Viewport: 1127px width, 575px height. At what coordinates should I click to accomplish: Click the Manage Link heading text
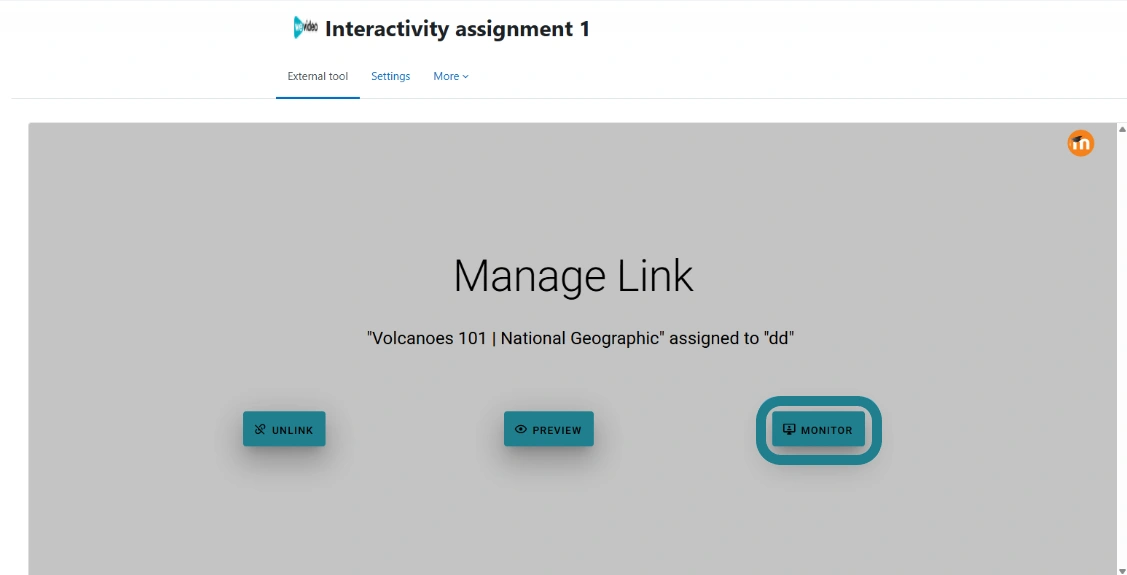pos(574,276)
